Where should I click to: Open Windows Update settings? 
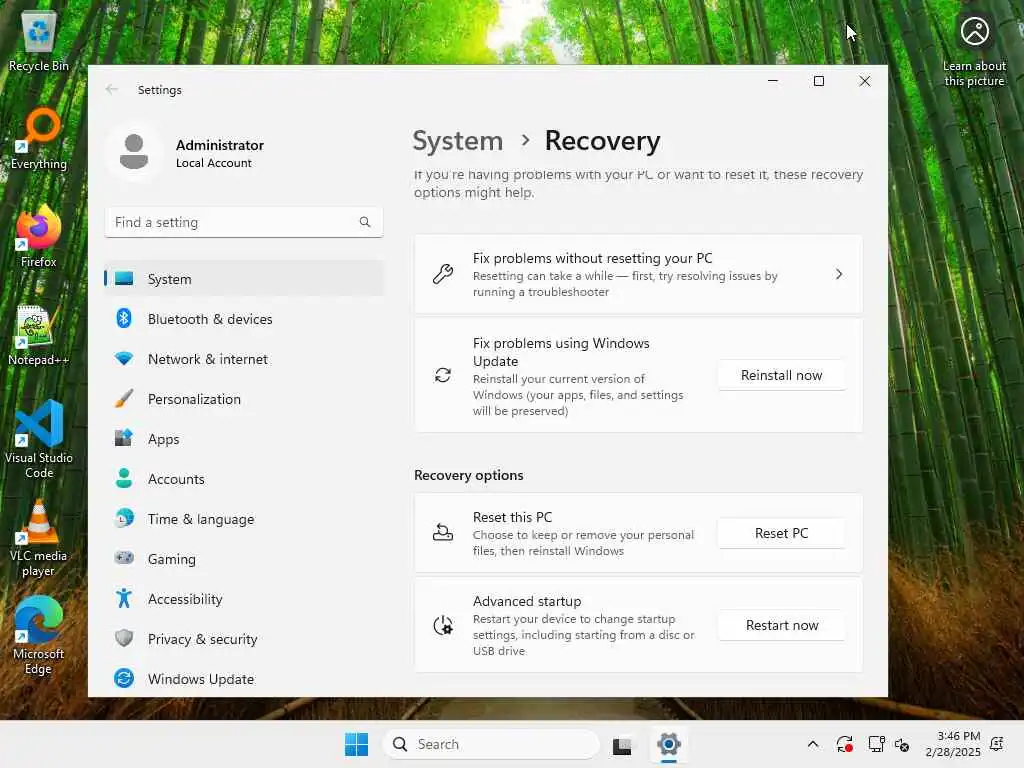point(244,679)
